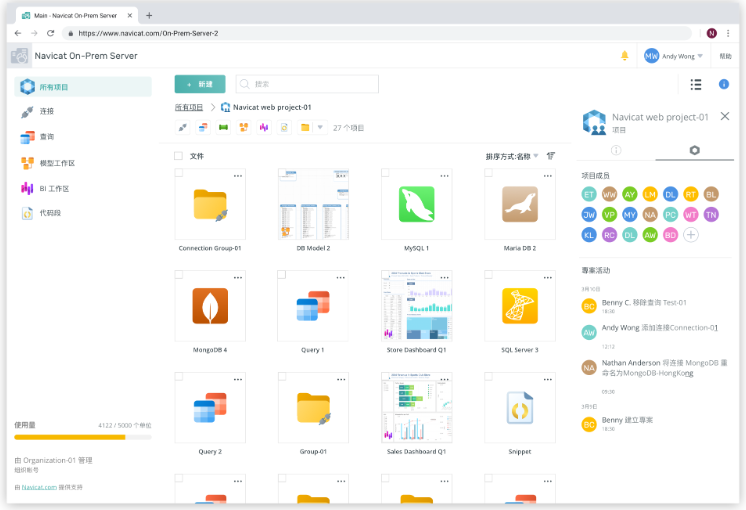Switch to list view layout

pyautogui.click(x=696, y=84)
